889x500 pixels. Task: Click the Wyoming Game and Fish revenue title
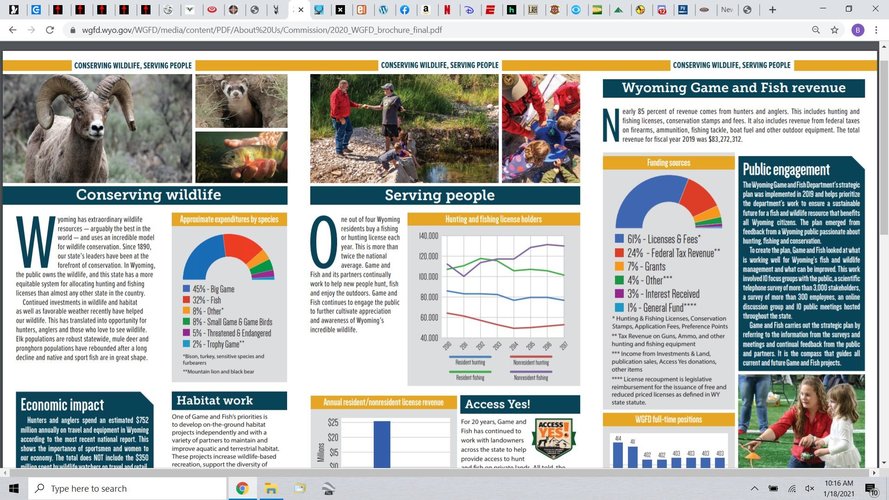point(734,88)
